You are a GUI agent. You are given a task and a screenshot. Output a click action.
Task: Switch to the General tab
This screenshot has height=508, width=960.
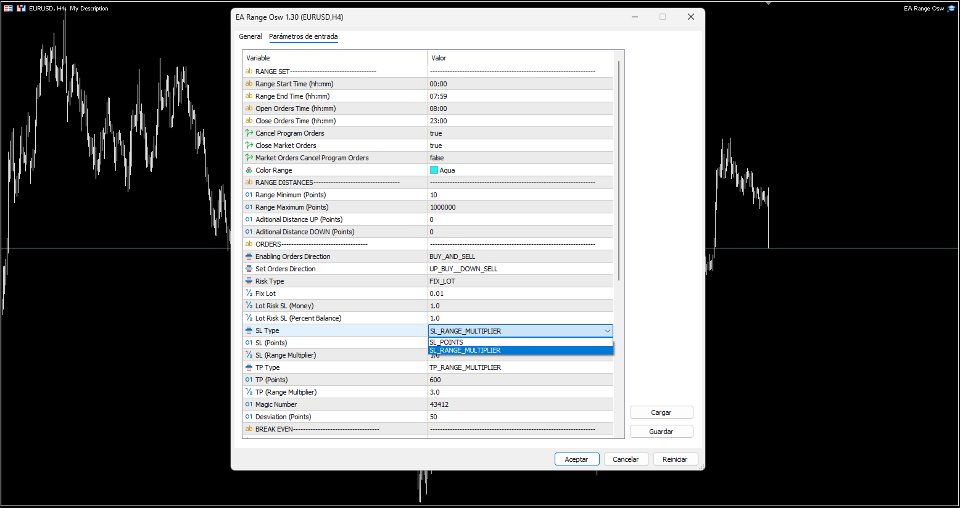pyautogui.click(x=250, y=37)
